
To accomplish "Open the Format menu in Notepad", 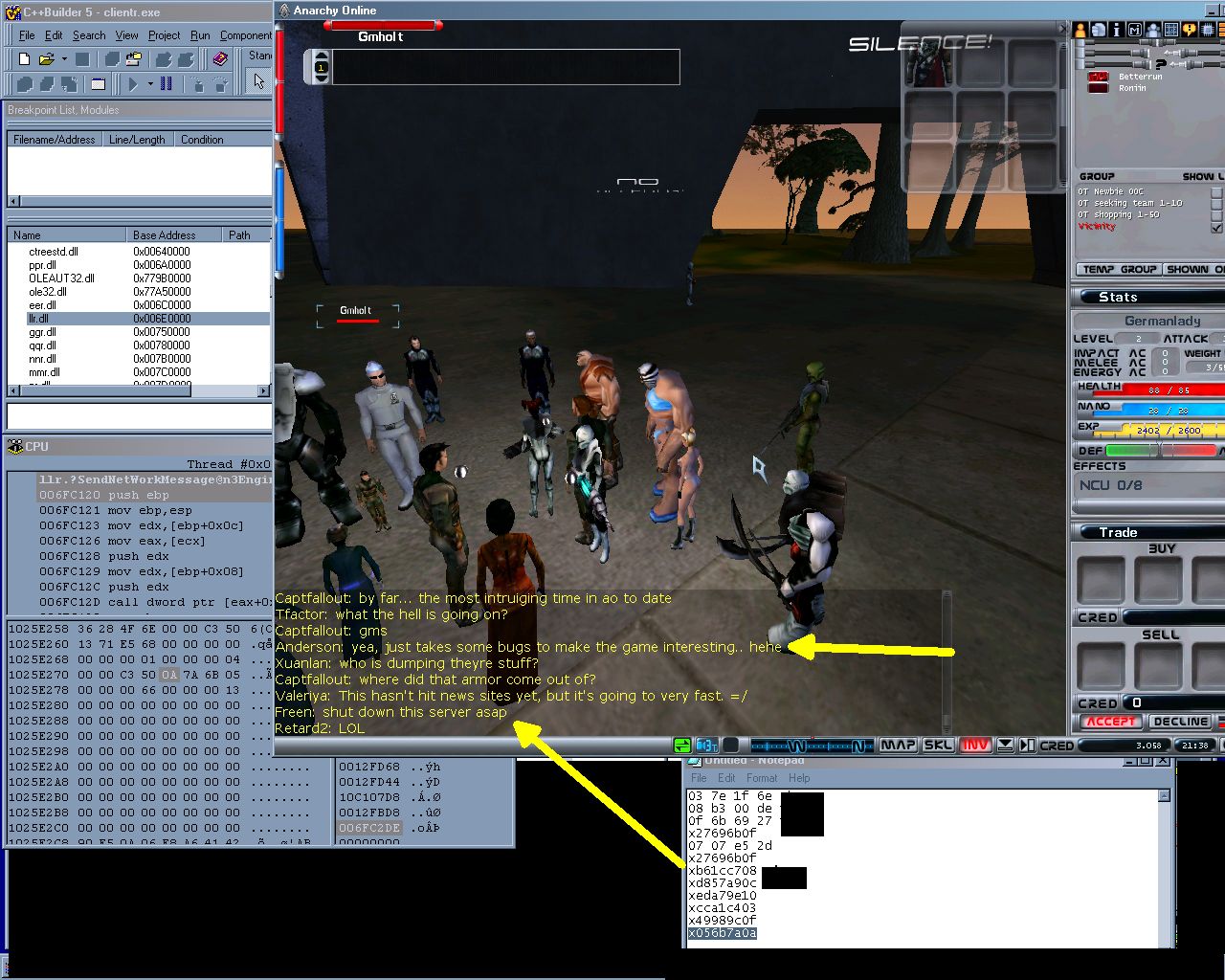I will (x=762, y=778).
